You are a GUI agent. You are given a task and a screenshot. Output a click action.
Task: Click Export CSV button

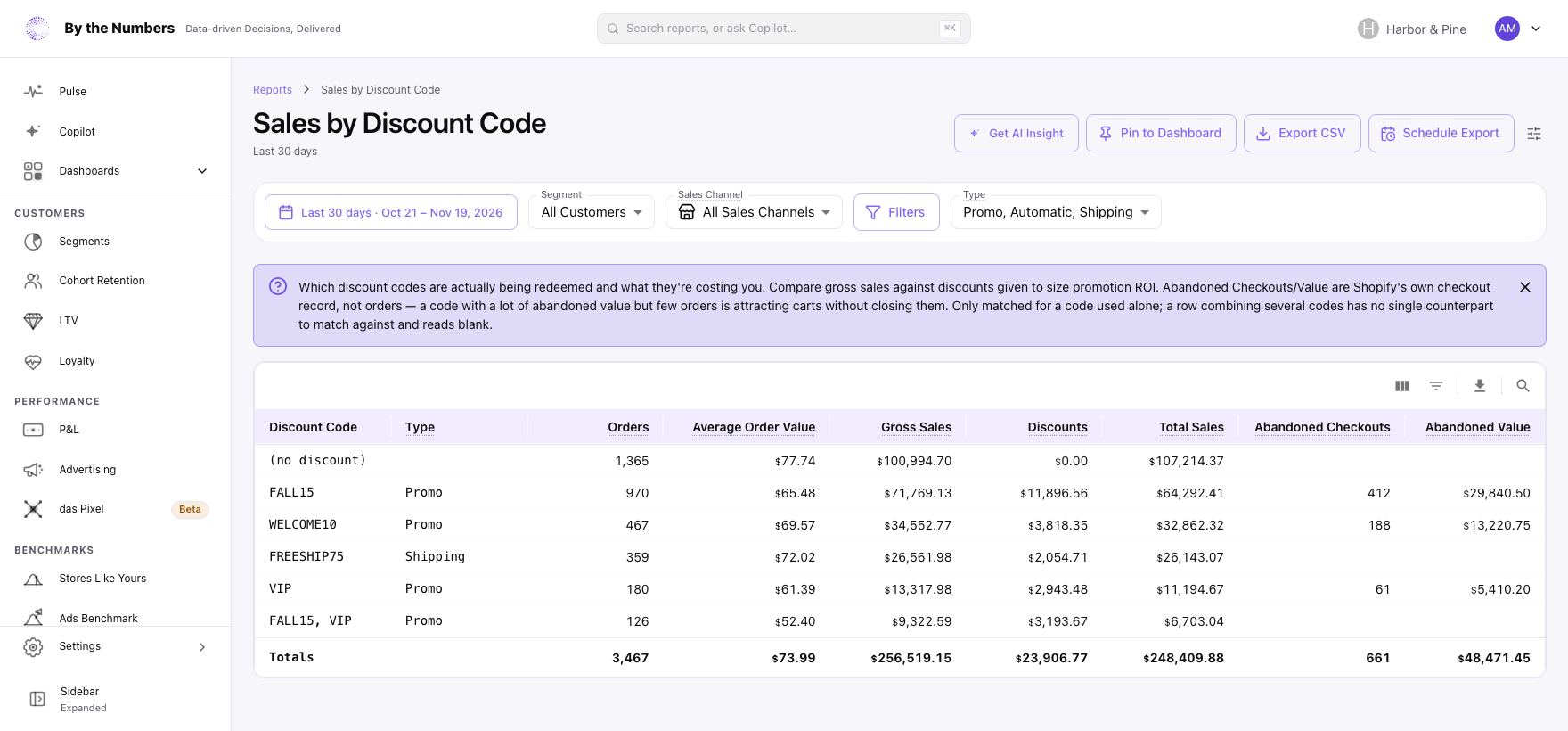tap(1303, 134)
